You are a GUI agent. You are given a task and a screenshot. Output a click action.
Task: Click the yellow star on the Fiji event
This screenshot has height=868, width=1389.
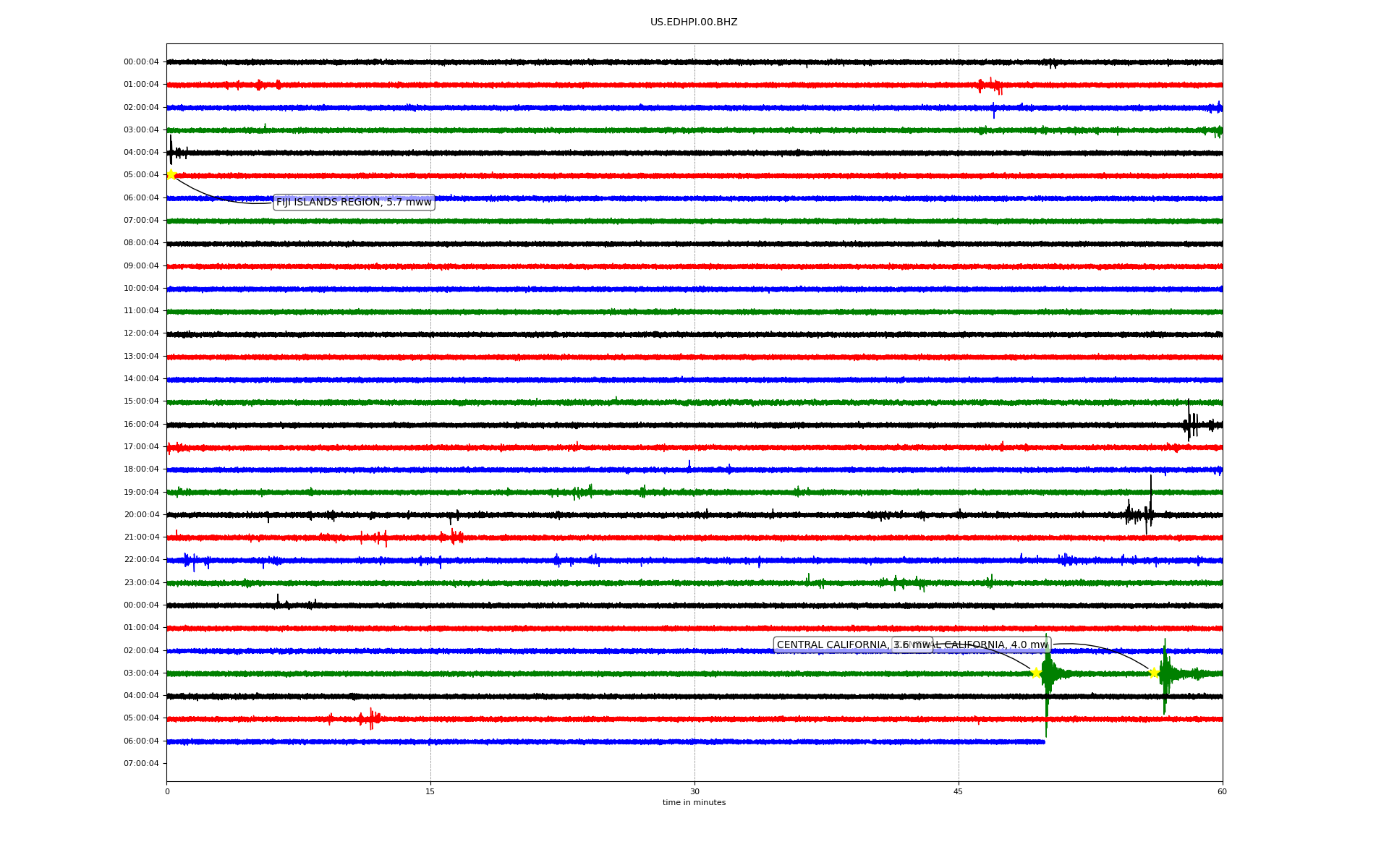(171, 174)
